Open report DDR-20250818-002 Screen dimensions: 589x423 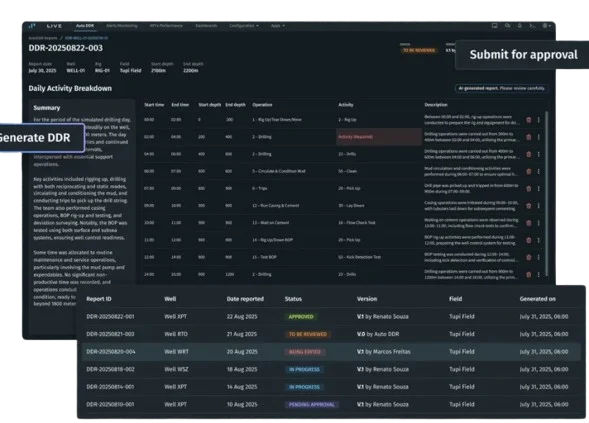(x=110, y=370)
